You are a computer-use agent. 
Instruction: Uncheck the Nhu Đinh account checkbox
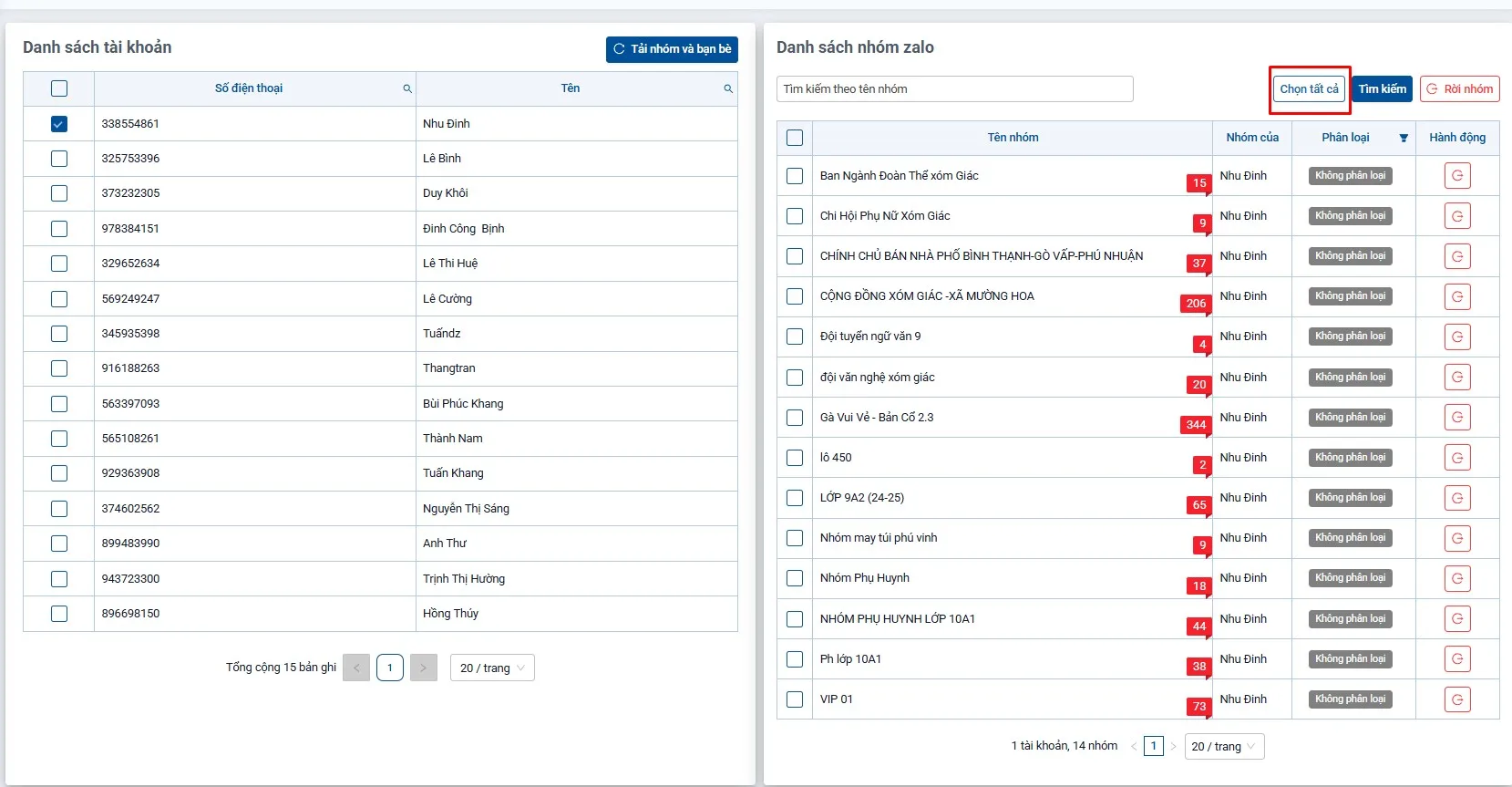point(59,124)
